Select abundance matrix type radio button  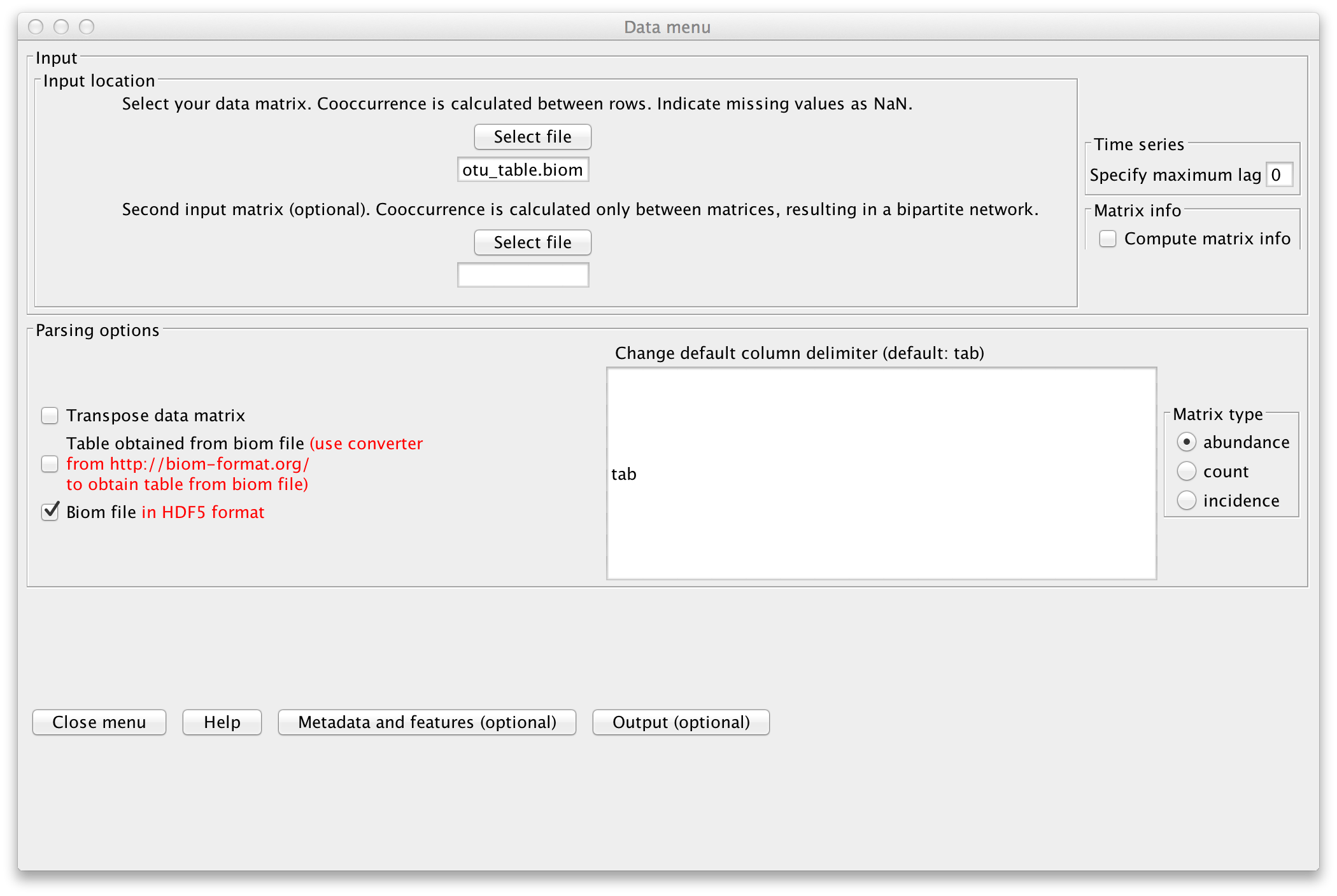(1186, 442)
